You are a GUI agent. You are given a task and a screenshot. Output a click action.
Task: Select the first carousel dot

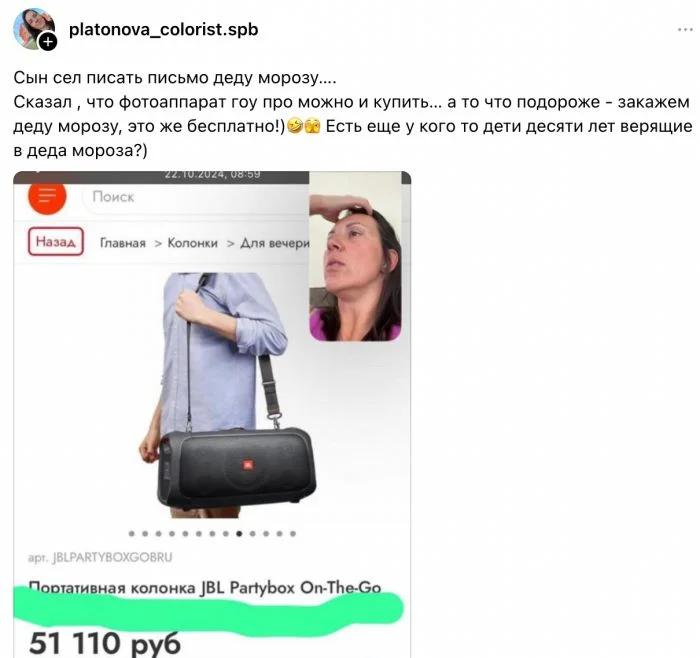(132, 533)
